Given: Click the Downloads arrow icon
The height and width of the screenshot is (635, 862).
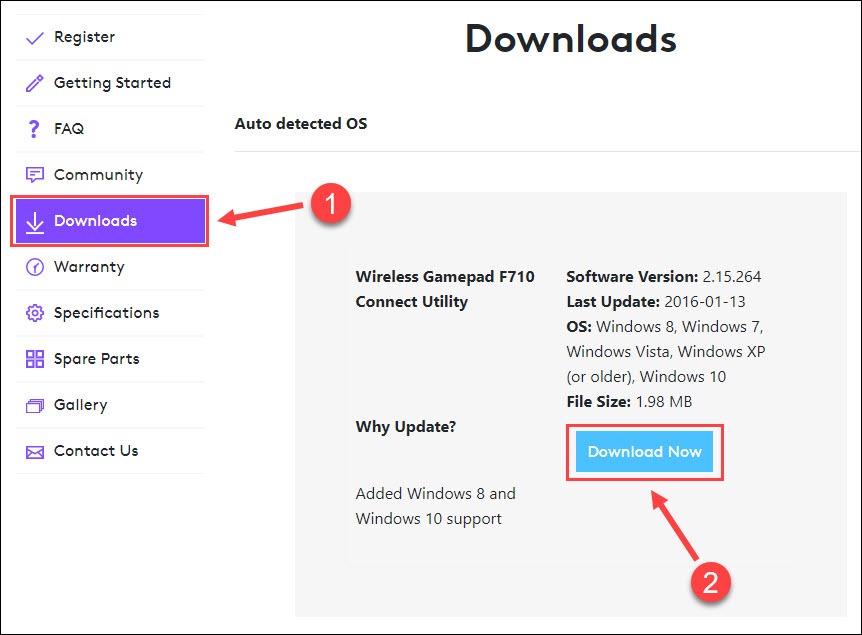Looking at the screenshot, I should point(35,221).
